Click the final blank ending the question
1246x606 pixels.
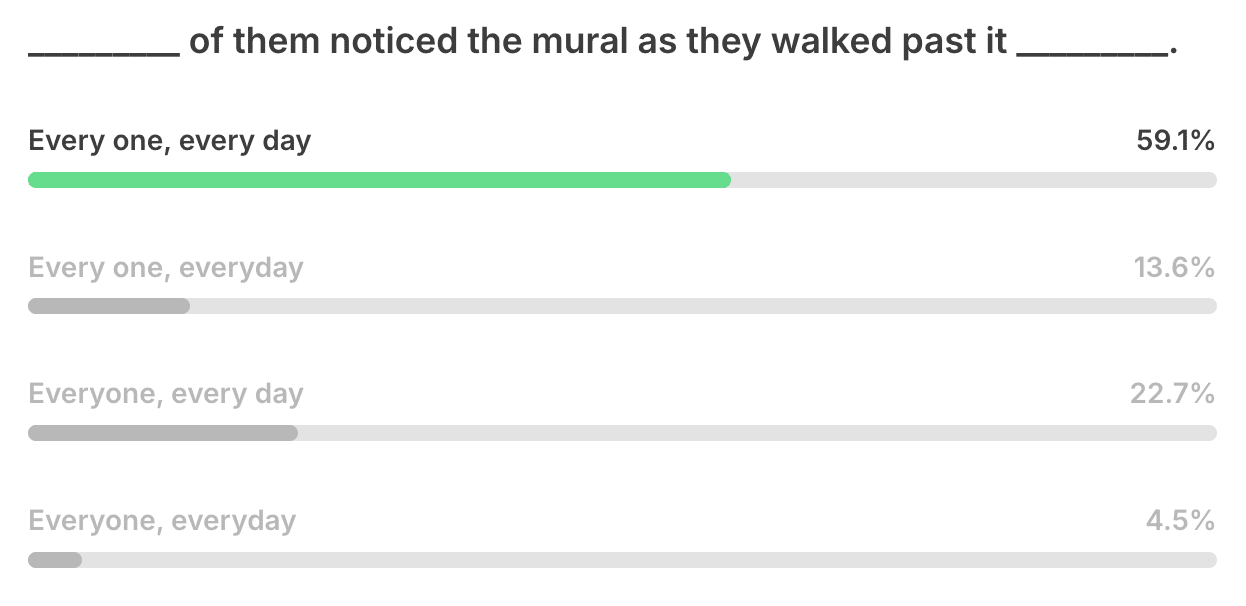1091,50
